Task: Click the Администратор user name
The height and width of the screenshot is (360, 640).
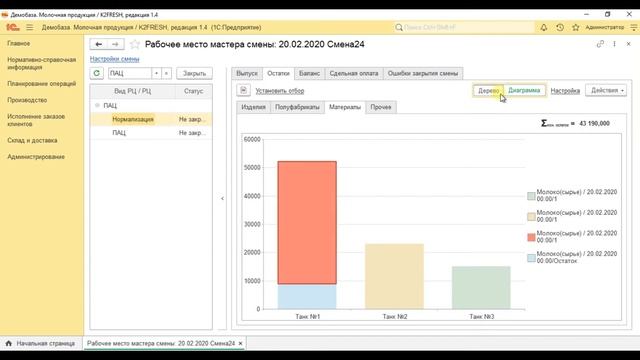Action: click(x=604, y=27)
